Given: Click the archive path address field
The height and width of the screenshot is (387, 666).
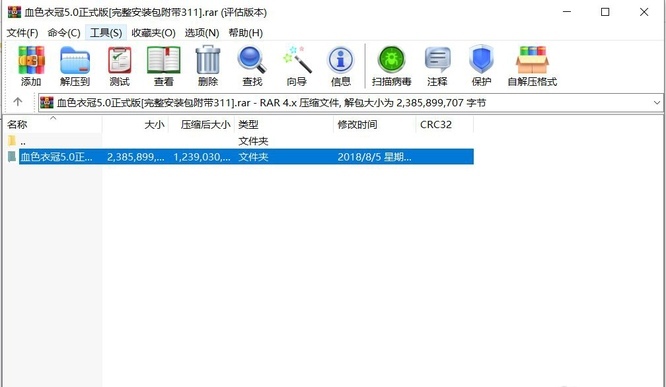Looking at the screenshot, I should pyautogui.click(x=350, y=103).
